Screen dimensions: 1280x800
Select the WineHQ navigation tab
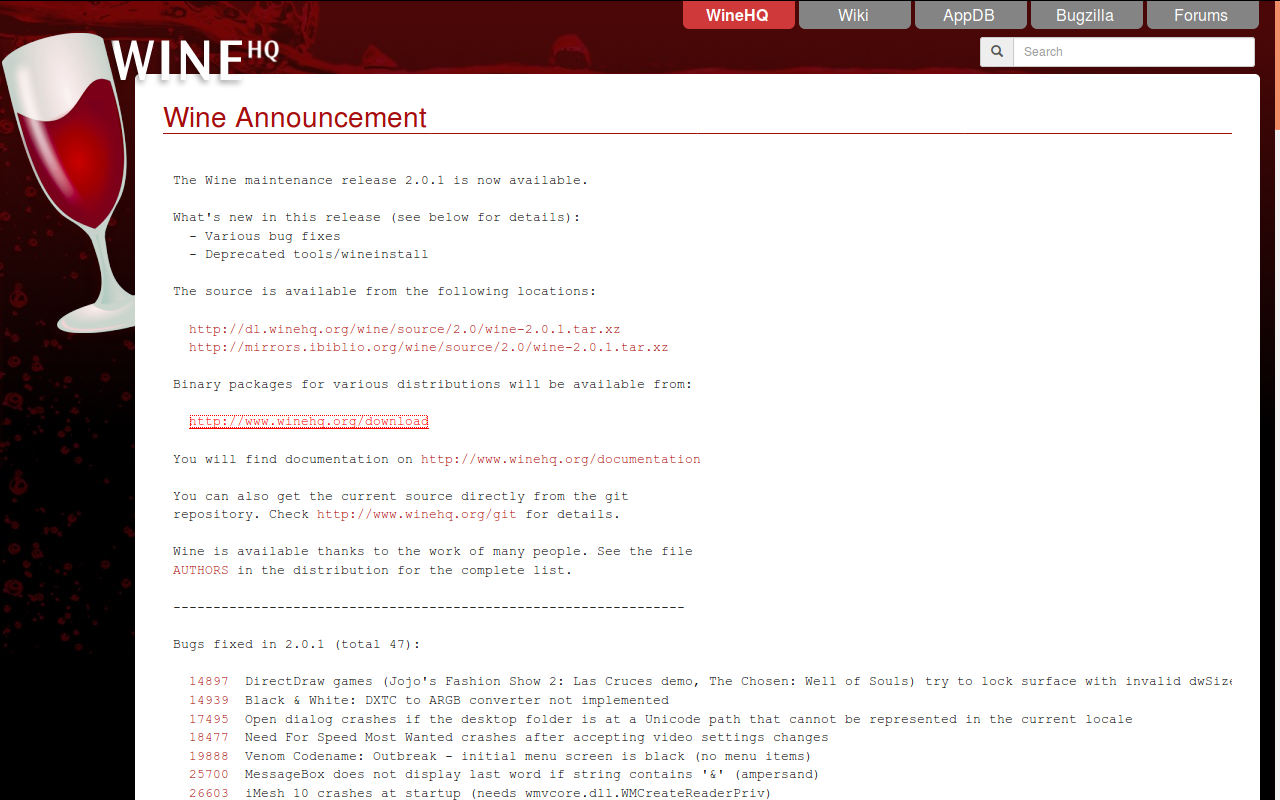pyautogui.click(x=738, y=15)
